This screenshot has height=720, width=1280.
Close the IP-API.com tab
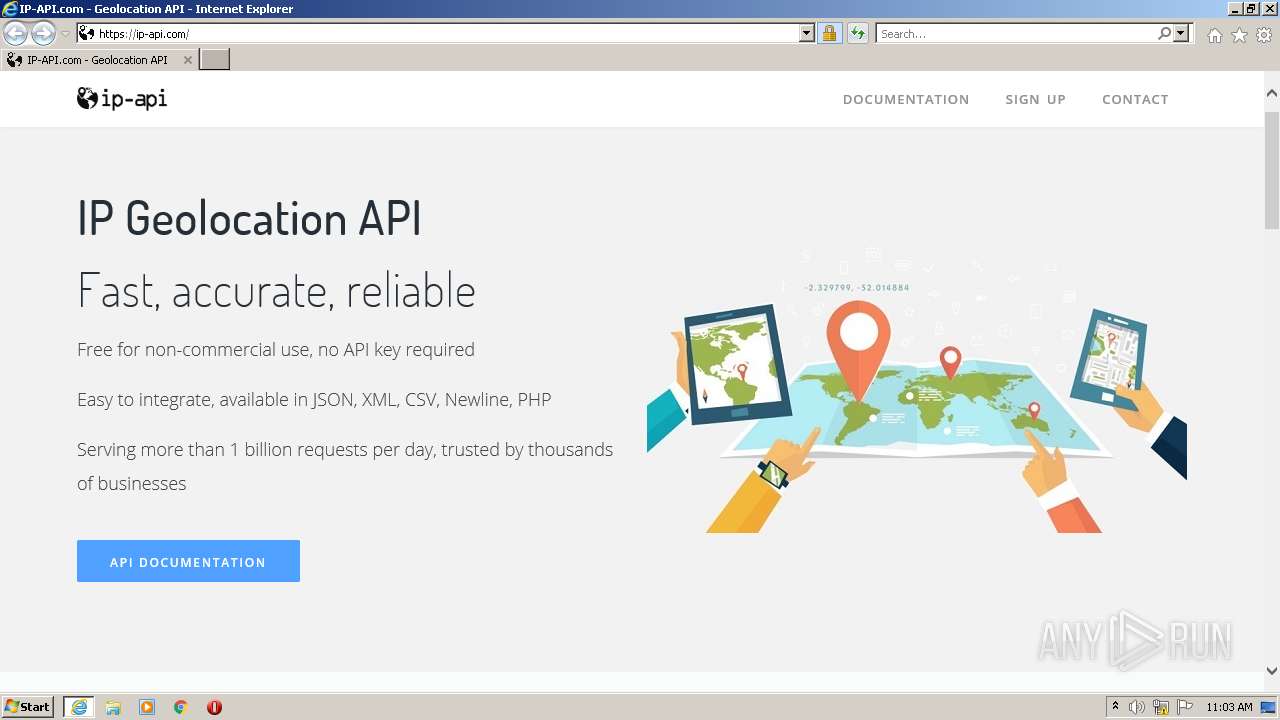(x=187, y=60)
